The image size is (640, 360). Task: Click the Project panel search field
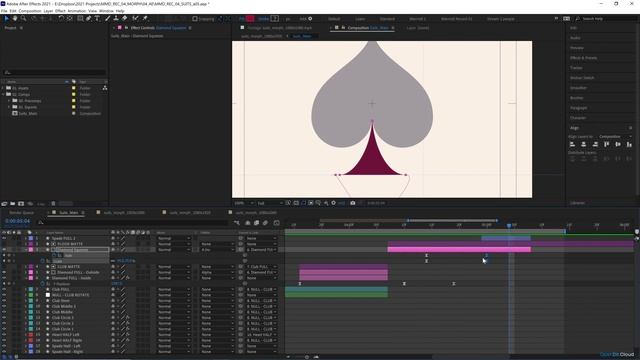click(x=54, y=73)
